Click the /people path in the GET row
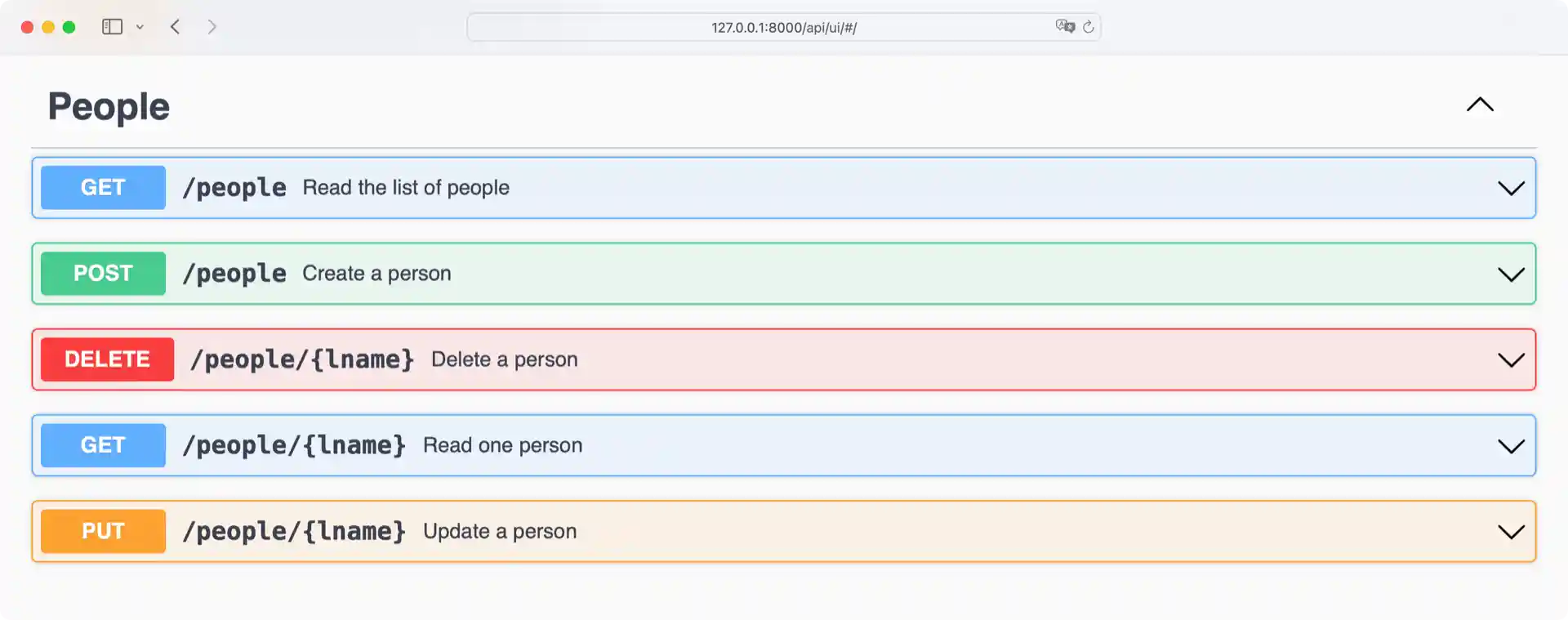The width and height of the screenshot is (1568, 620). 234,188
